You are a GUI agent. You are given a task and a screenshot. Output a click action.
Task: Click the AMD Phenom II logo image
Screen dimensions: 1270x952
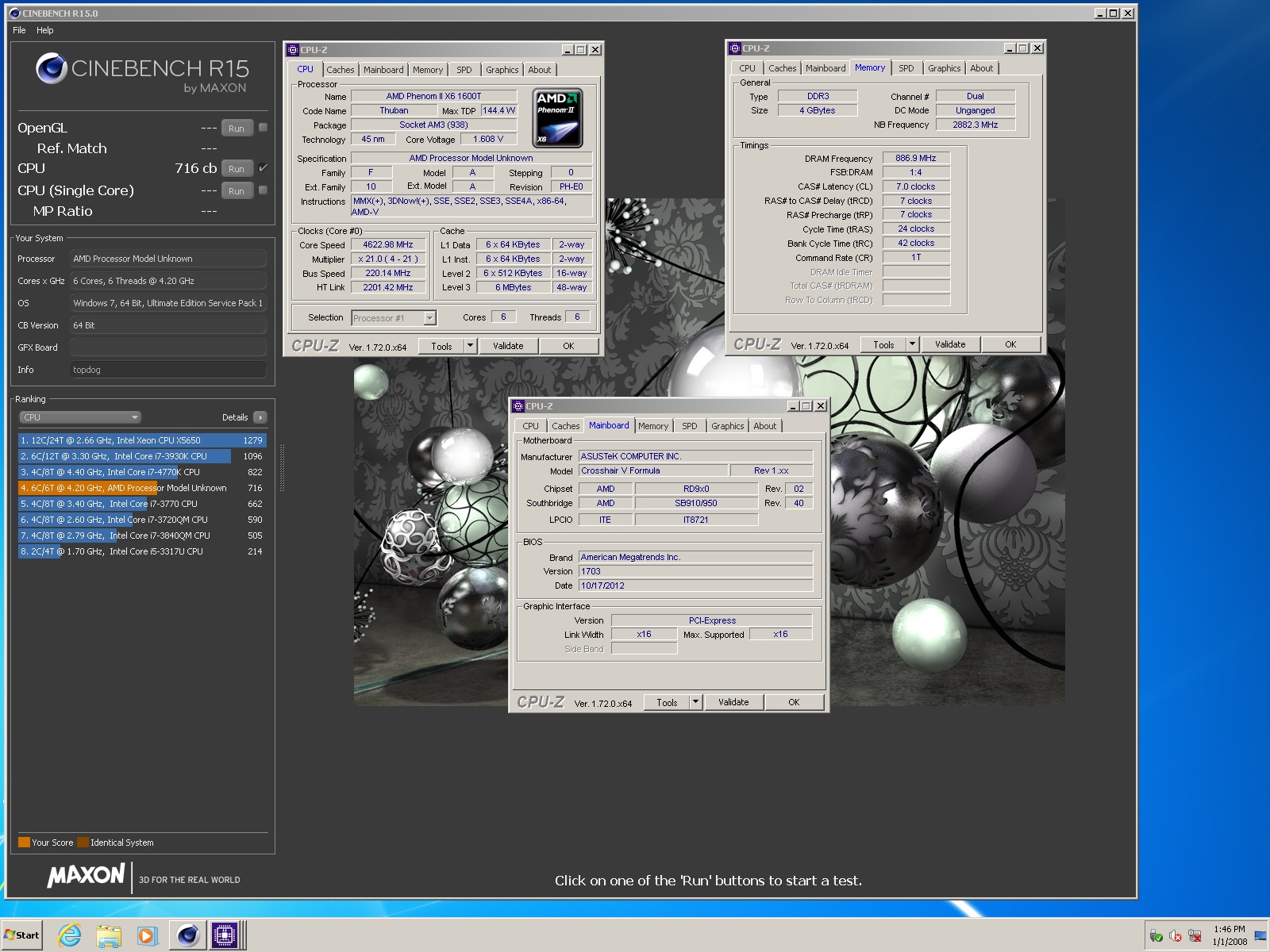click(x=557, y=118)
